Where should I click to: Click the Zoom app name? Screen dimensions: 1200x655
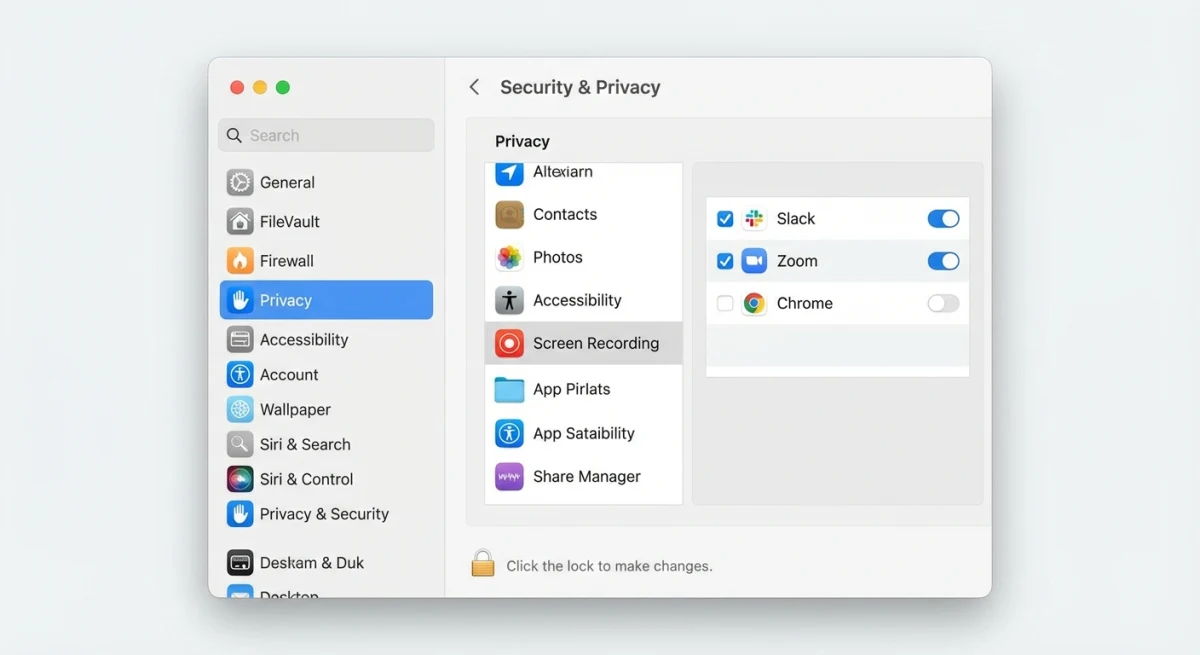coord(797,261)
